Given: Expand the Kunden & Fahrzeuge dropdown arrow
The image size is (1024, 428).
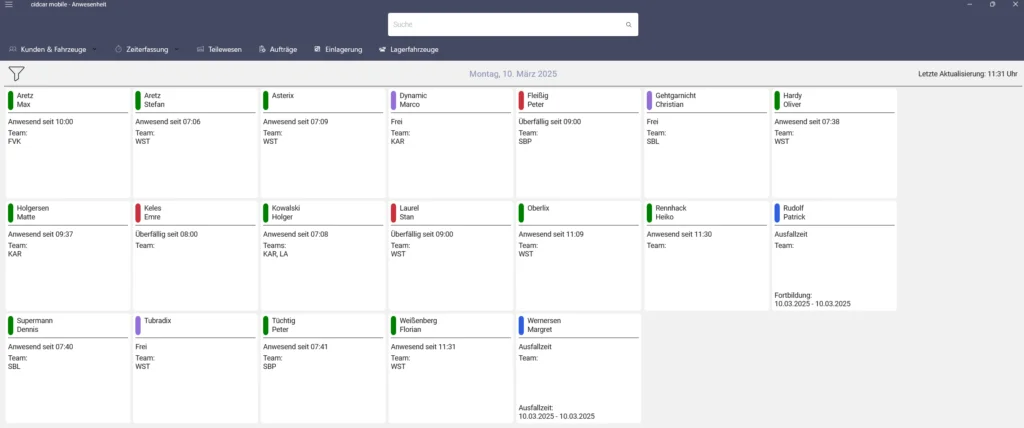Looking at the screenshot, I should 94,49.
